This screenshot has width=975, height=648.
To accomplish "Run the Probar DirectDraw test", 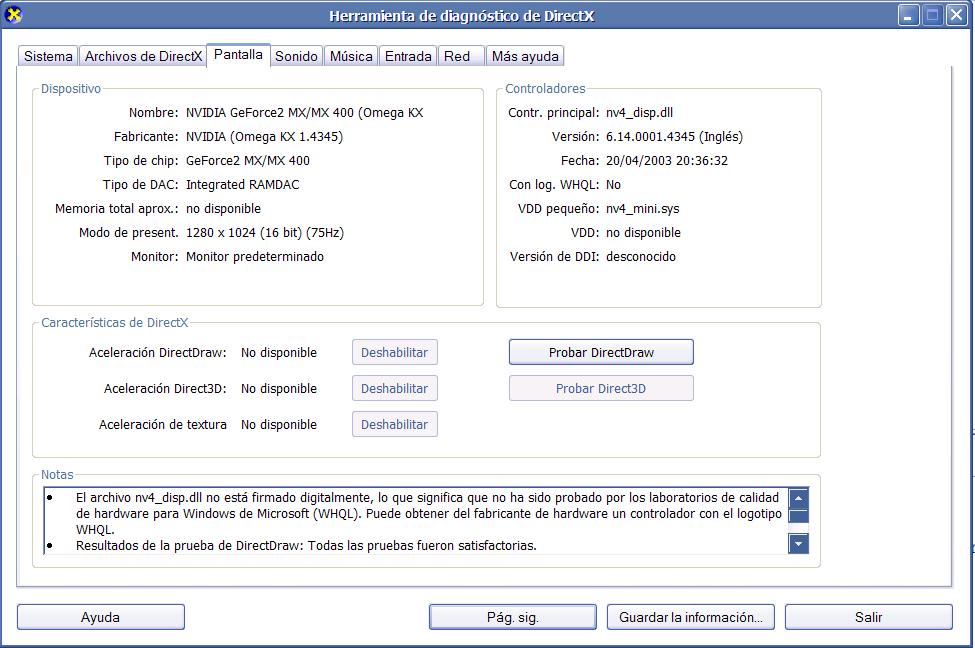I will coord(601,353).
